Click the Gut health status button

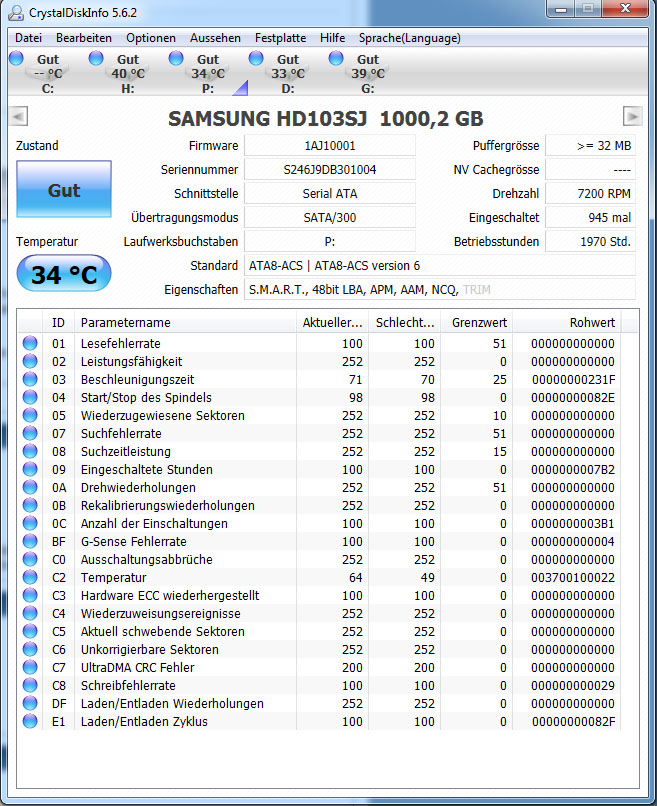(64, 189)
